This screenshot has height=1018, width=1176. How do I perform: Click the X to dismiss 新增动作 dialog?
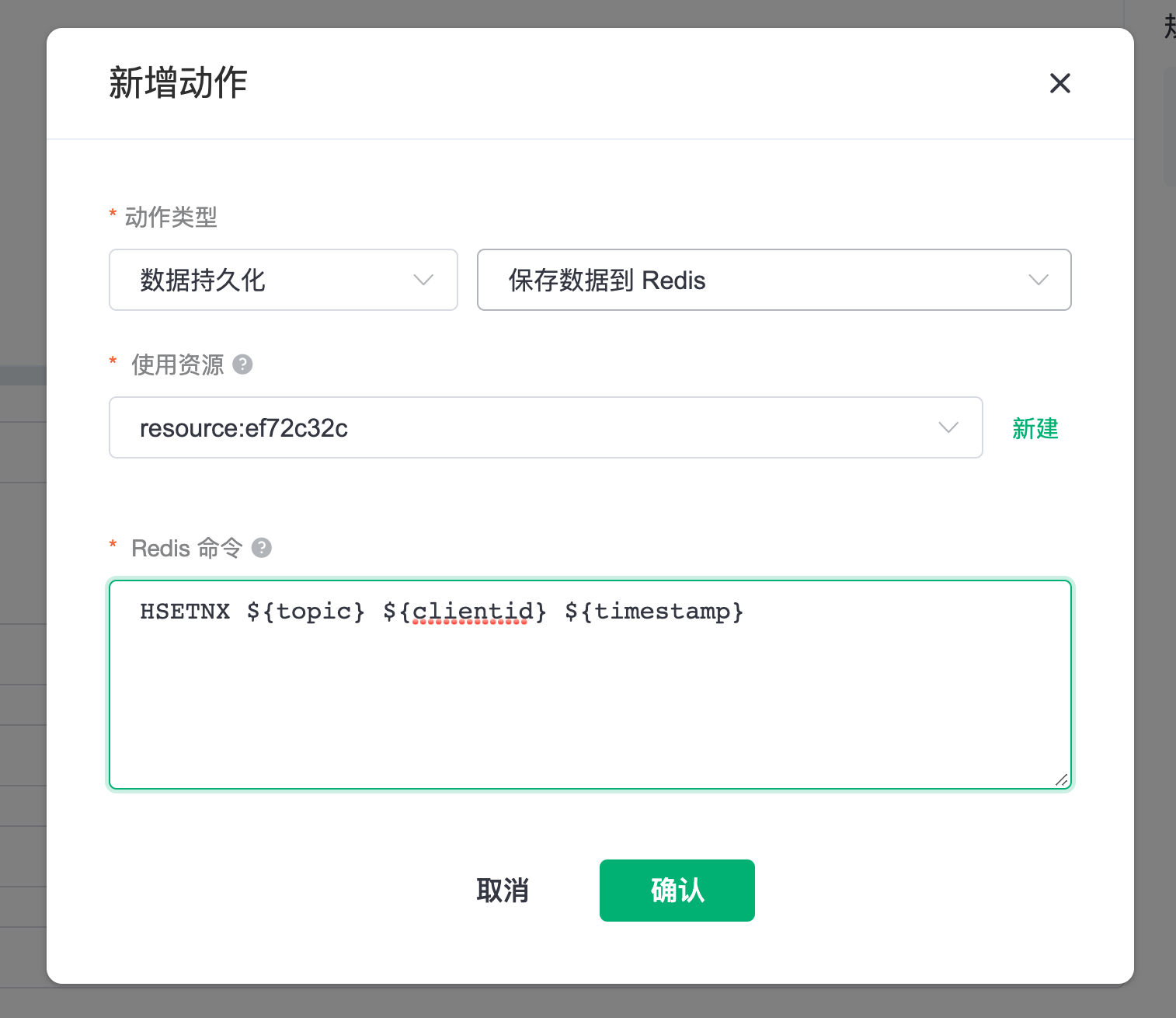click(1059, 83)
